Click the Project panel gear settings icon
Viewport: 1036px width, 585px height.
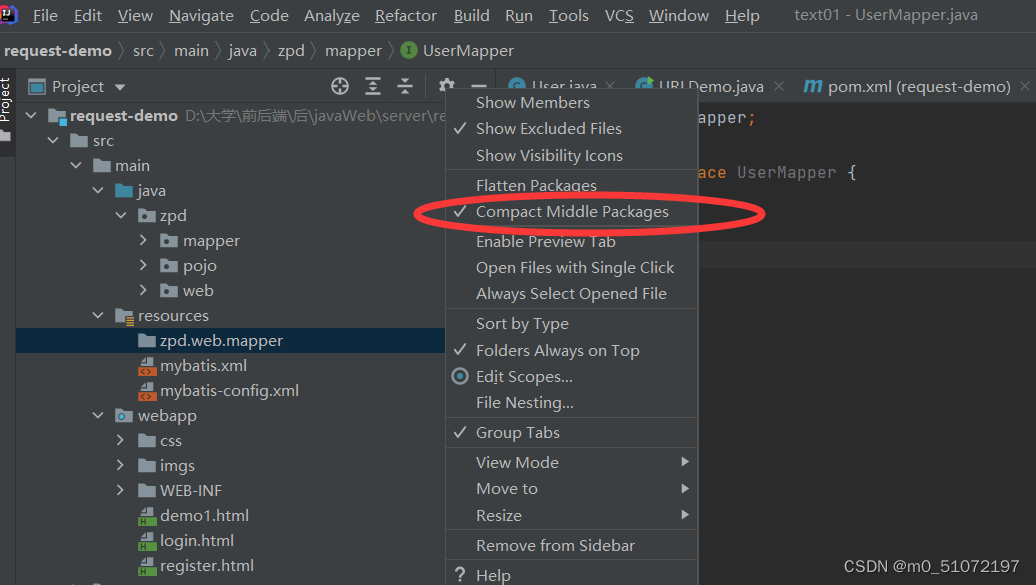pyautogui.click(x=447, y=86)
